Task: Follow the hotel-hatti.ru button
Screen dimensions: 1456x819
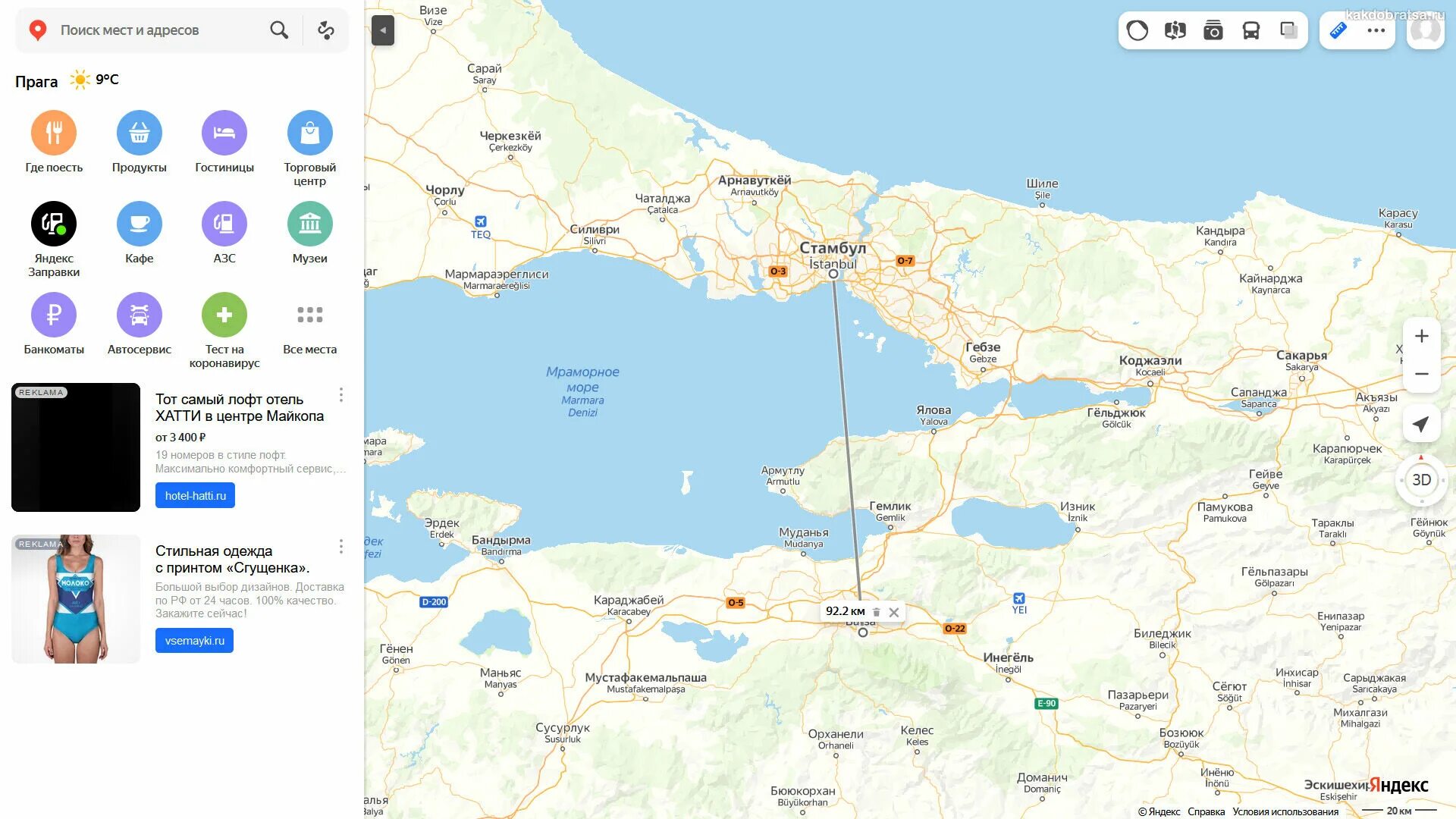Action: pos(195,496)
